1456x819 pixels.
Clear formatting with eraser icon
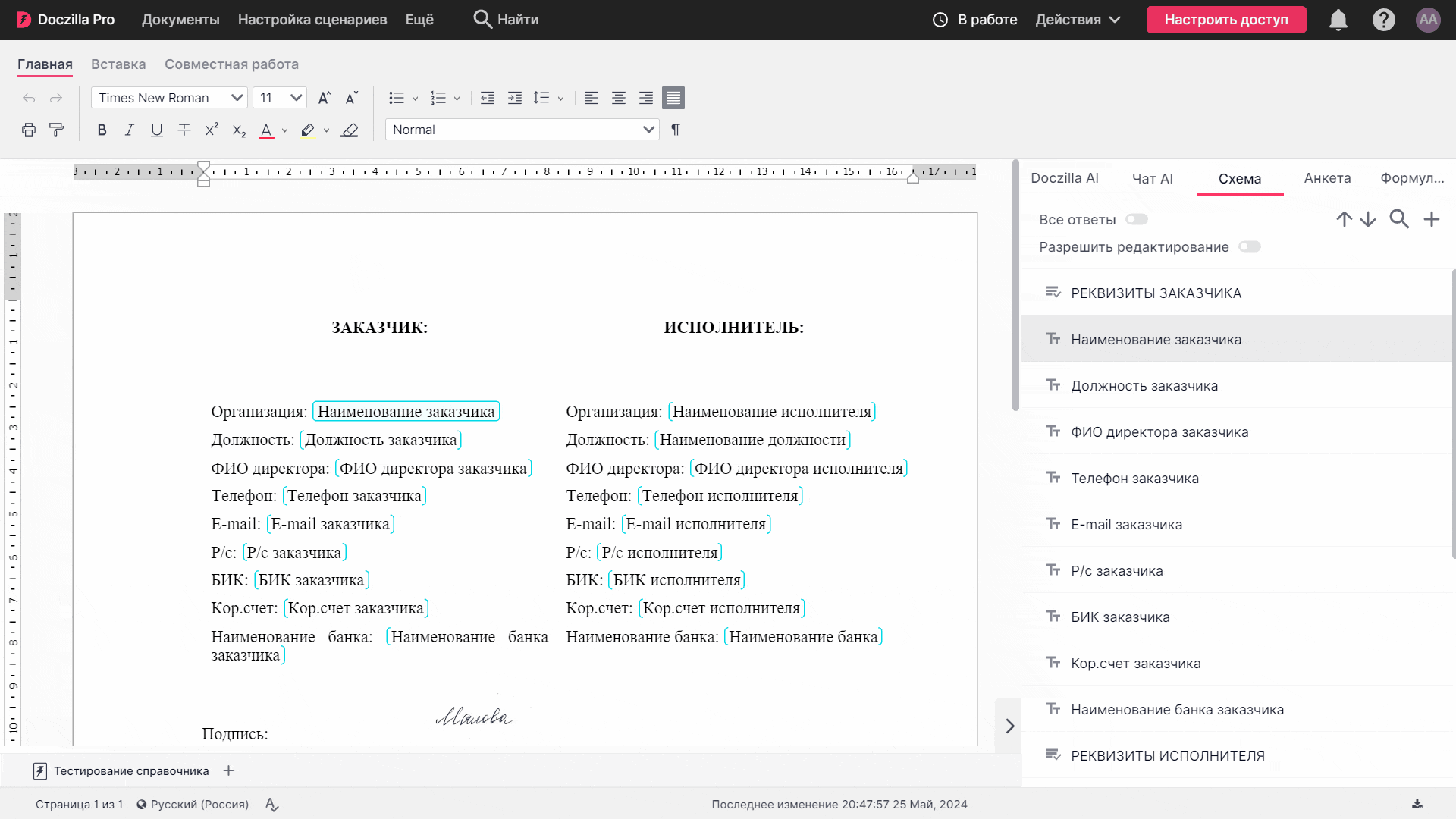click(x=350, y=130)
